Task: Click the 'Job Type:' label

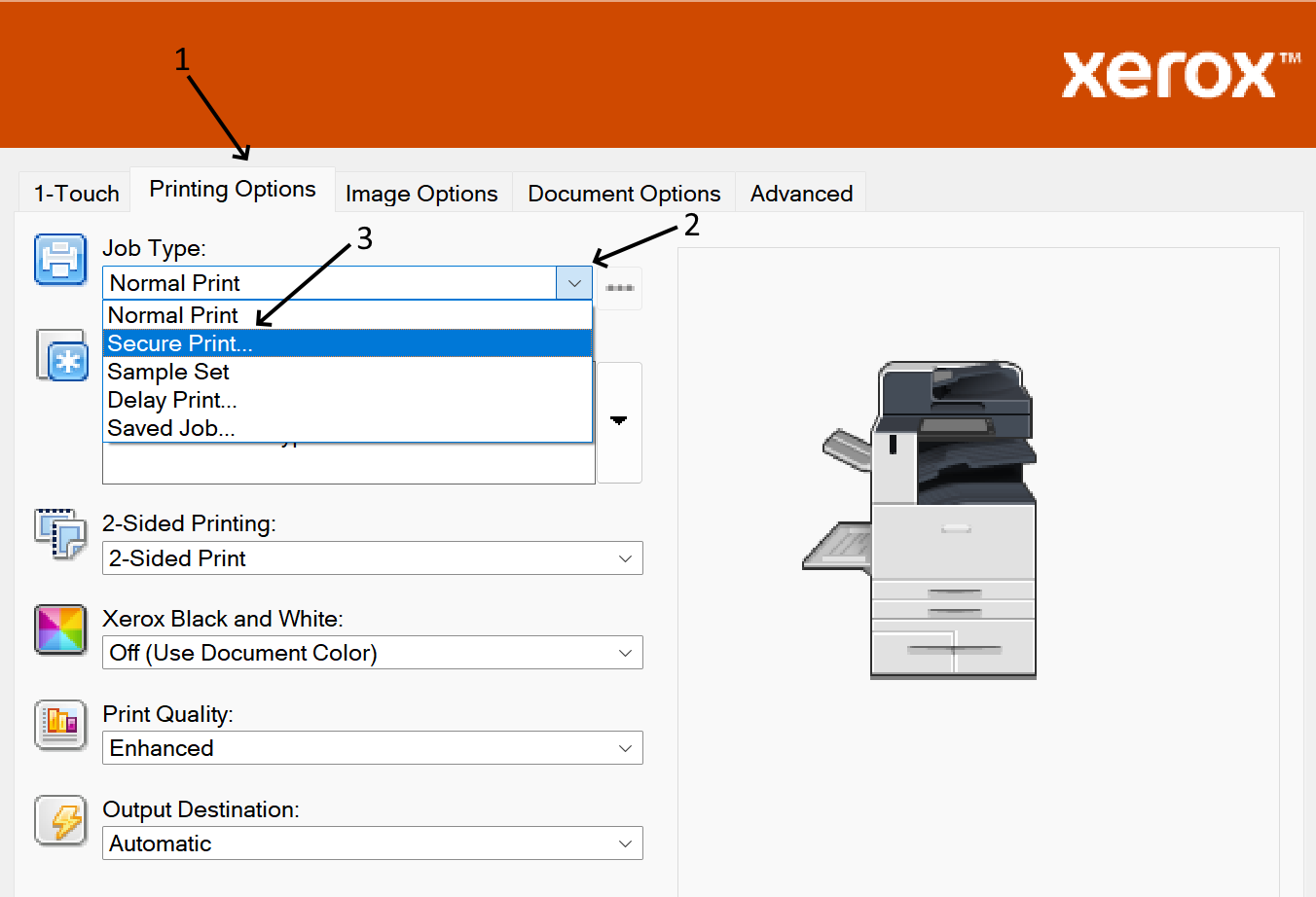Action: click(155, 249)
